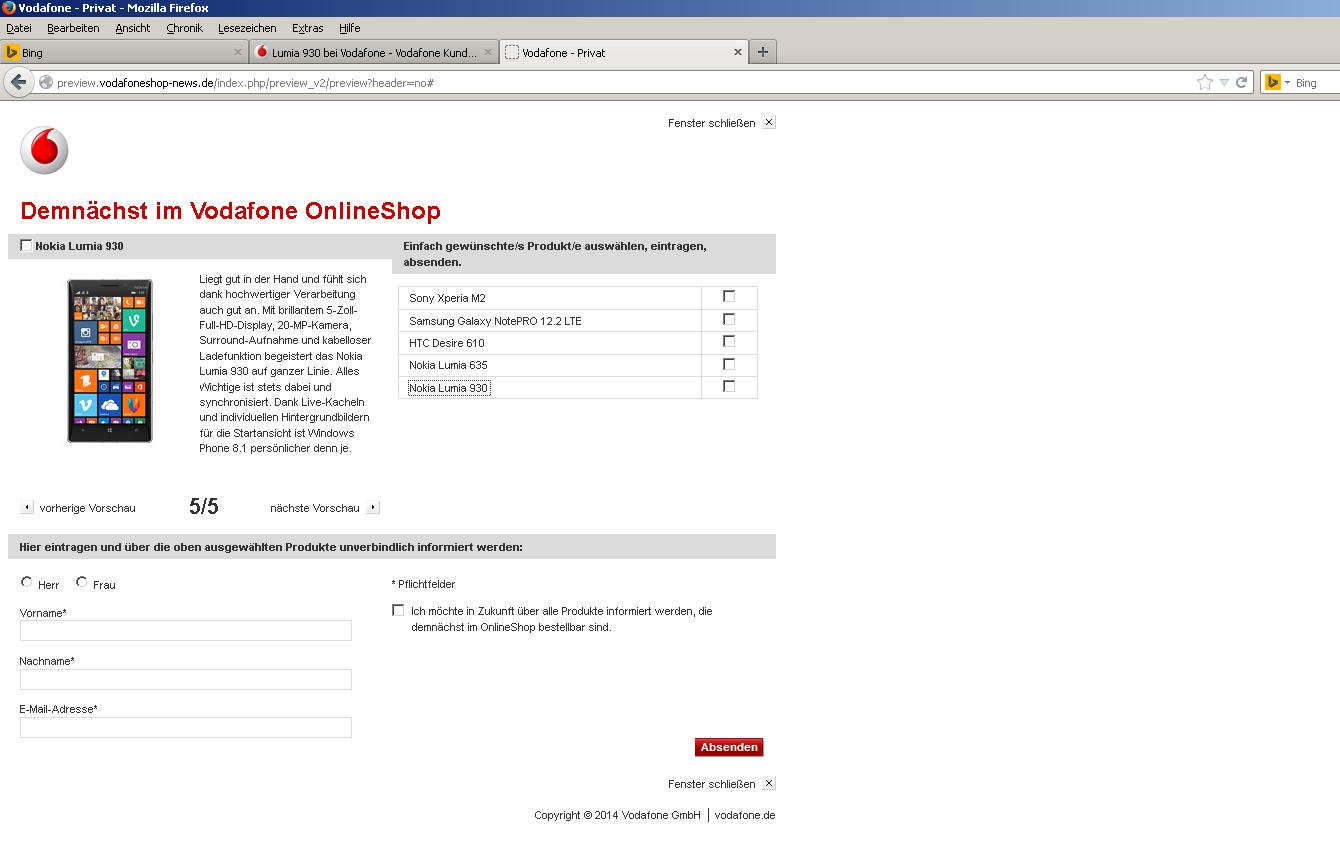Click the bottom Fenster schließen link

[x=712, y=784]
